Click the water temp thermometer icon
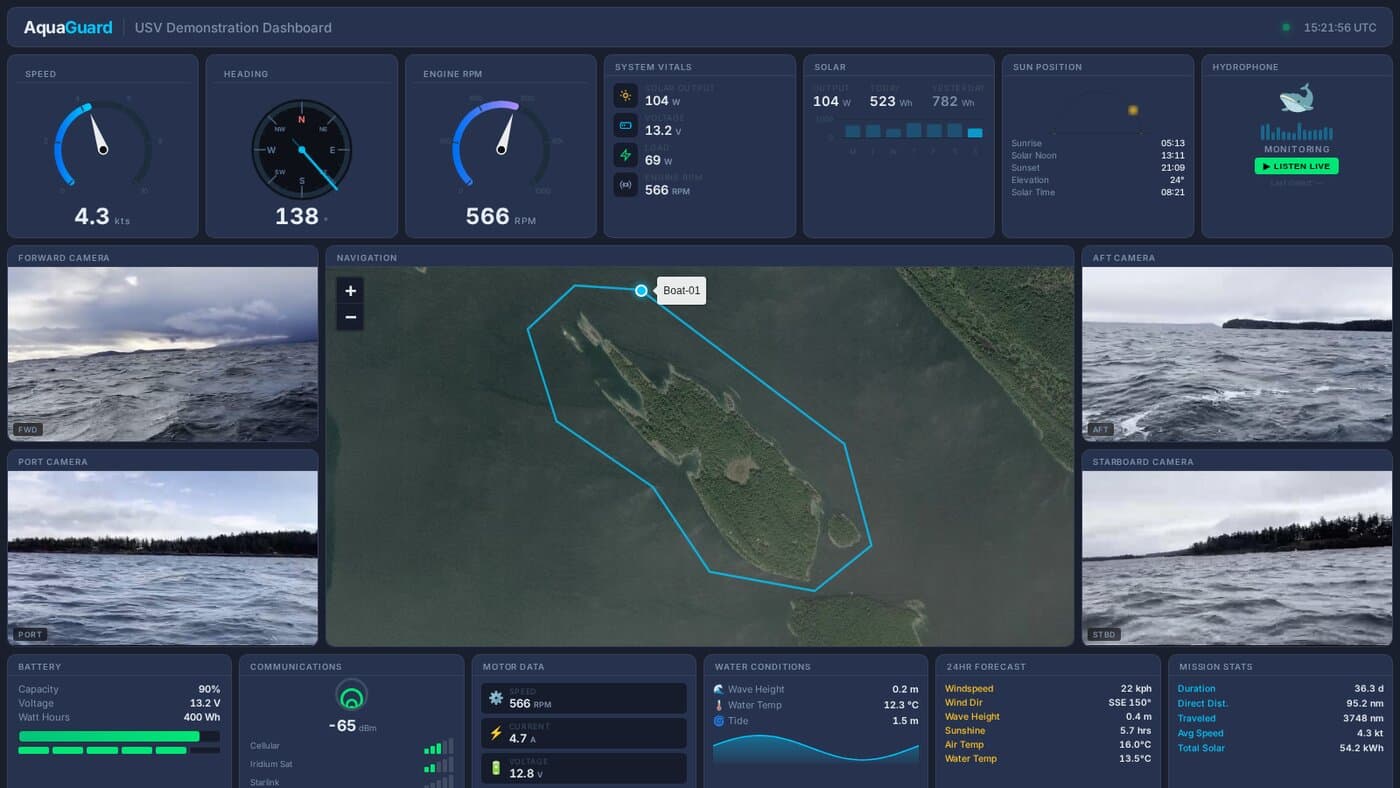The image size is (1400, 788). tap(719, 705)
